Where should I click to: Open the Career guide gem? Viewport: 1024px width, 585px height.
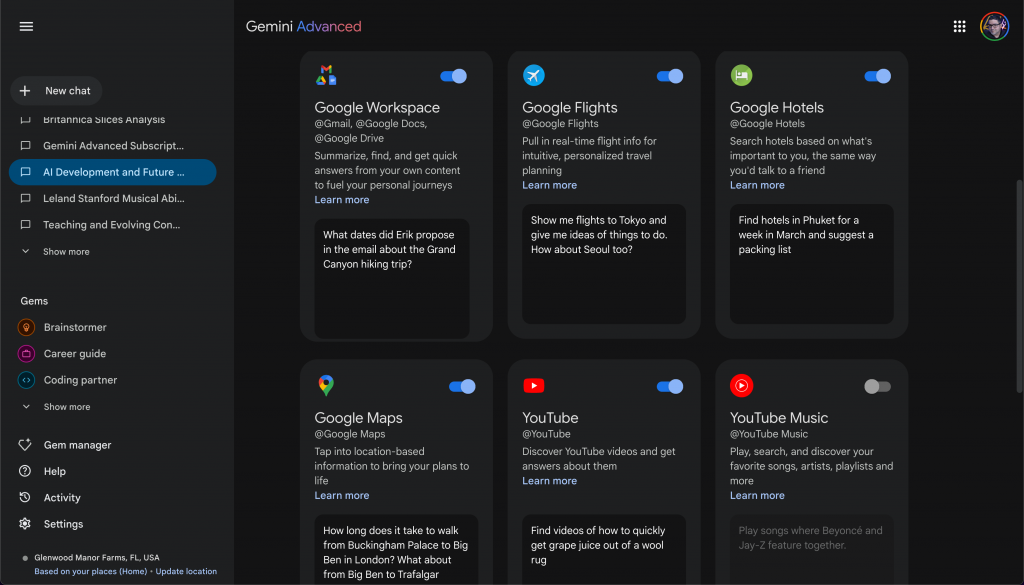pyautogui.click(x=74, y=354)
